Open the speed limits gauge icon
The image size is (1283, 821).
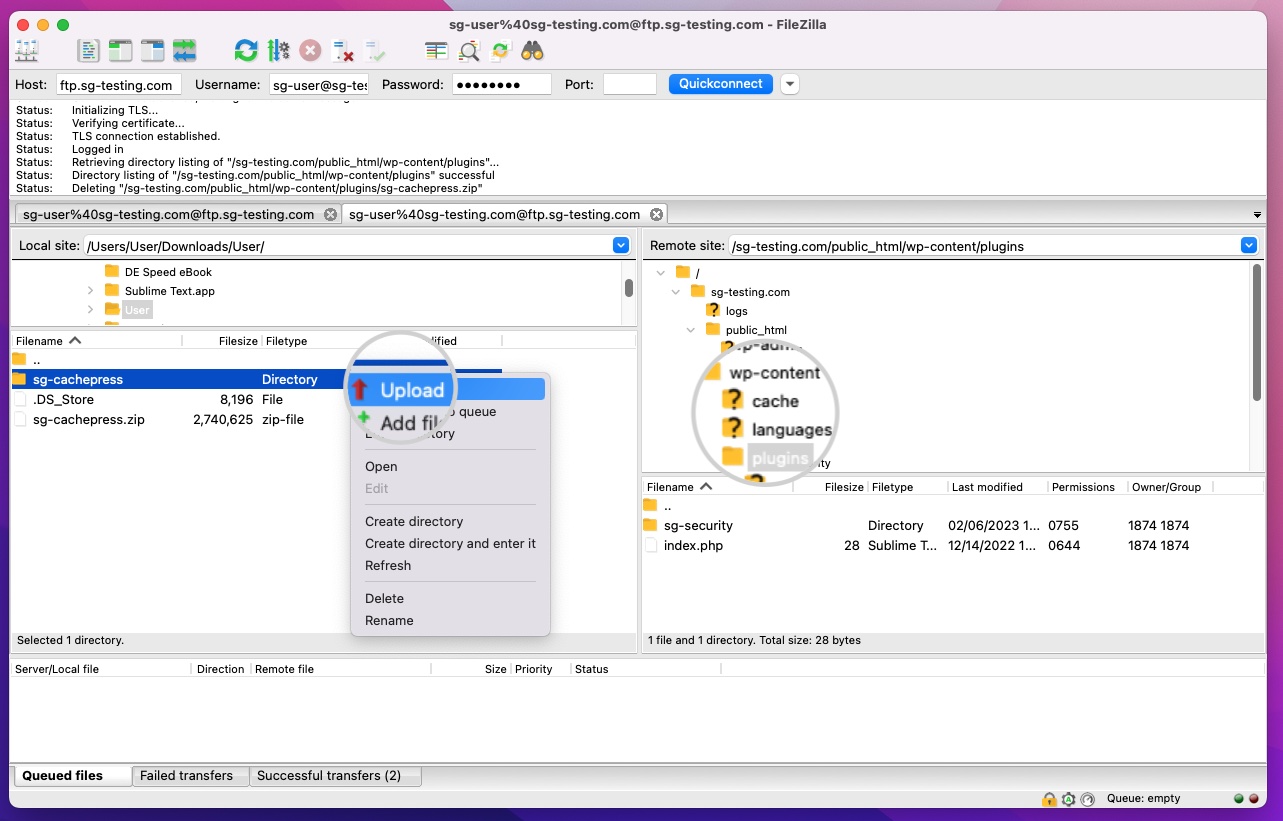(1088, 799)
